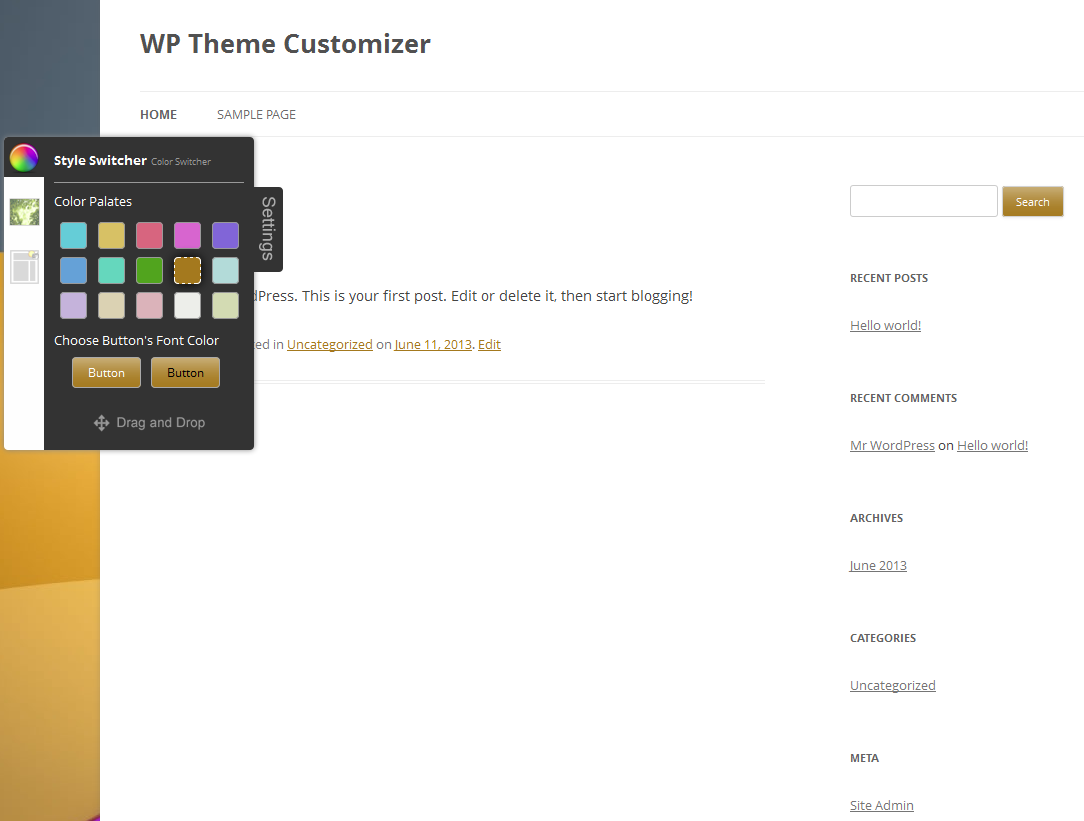
Task: Select the off-white palette swatch
Action: pyautogui.click(x=187, y=305)
